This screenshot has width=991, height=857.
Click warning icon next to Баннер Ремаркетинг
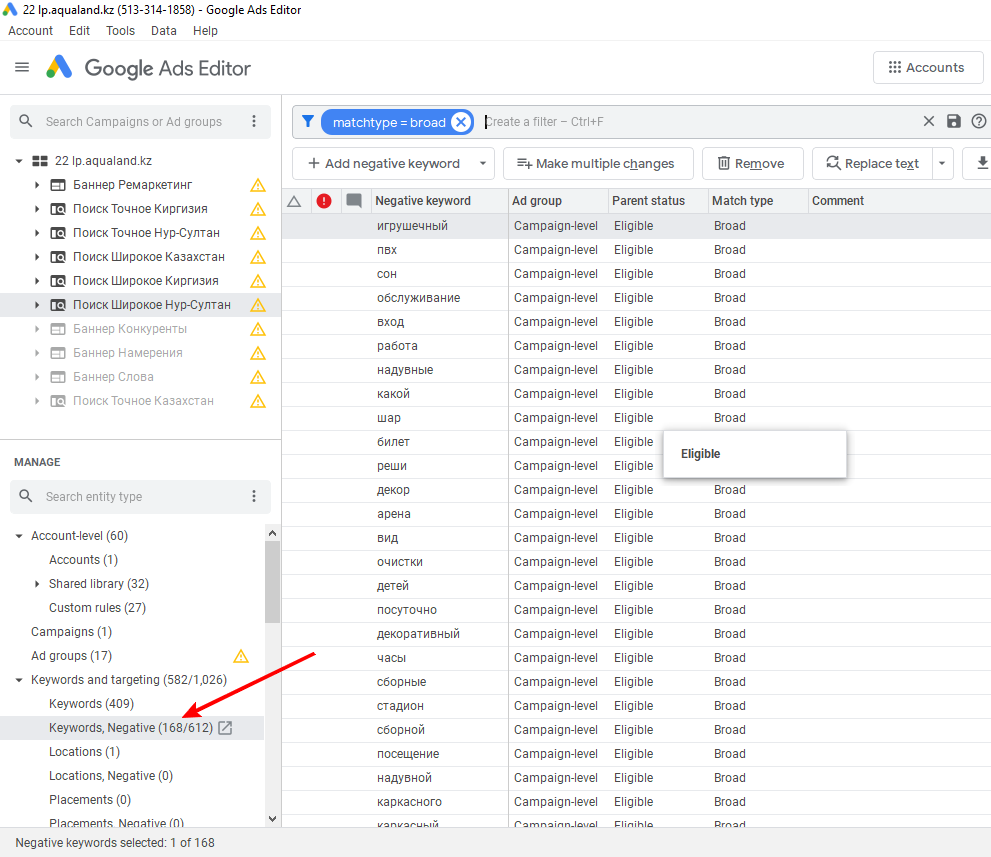point(258,185)
